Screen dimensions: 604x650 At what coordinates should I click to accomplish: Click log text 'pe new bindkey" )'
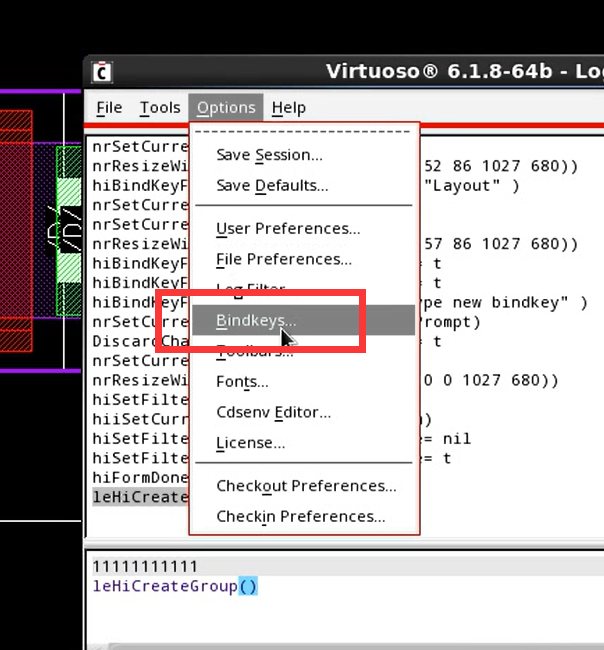[x=505, y=303]
